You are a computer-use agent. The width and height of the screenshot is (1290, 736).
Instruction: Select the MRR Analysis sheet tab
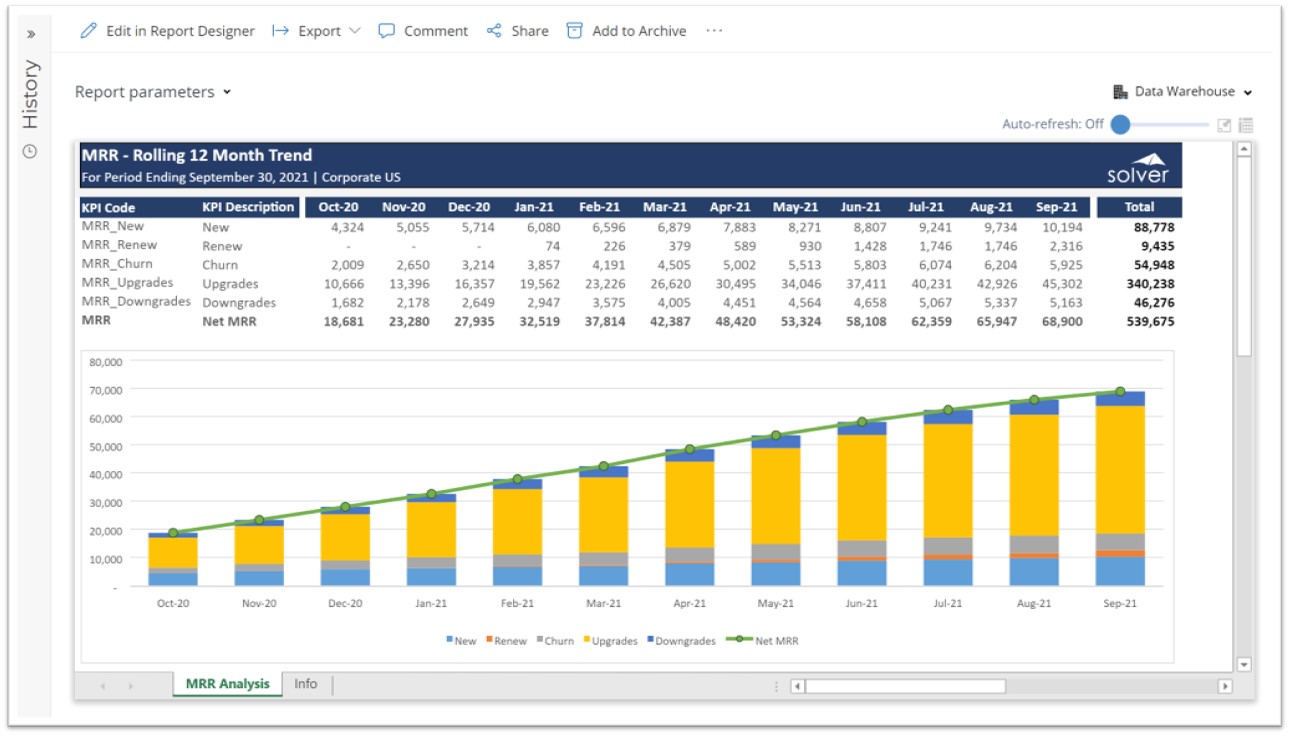click(227, 684)
